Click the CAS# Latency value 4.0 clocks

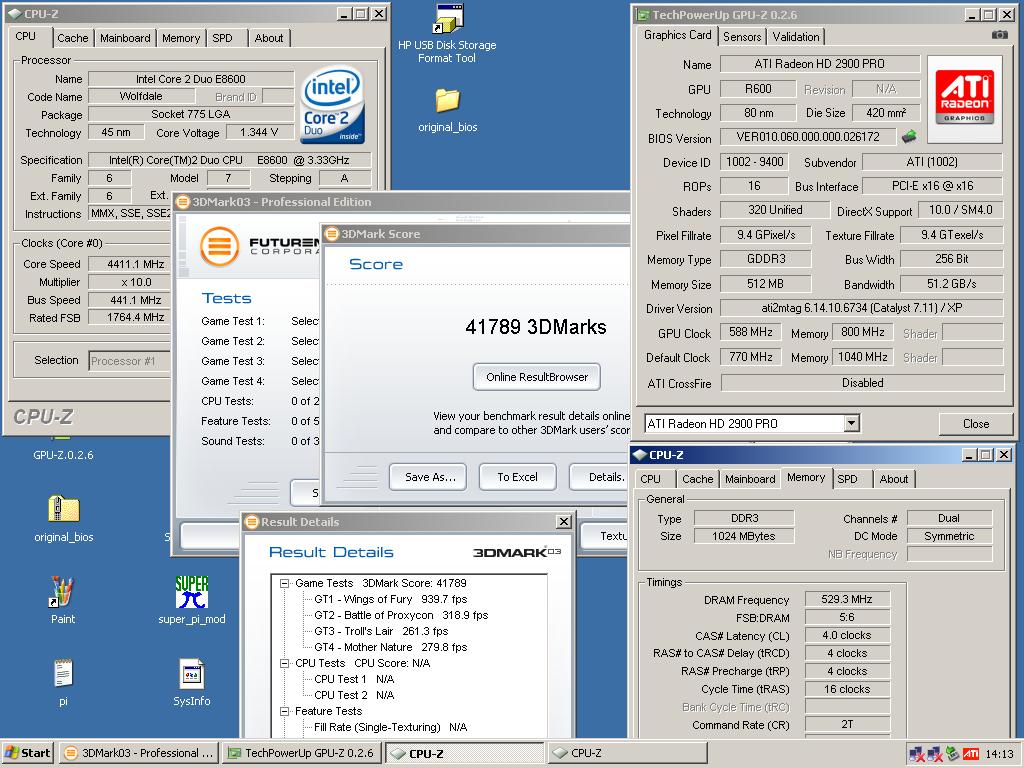[x=847, y=635]
